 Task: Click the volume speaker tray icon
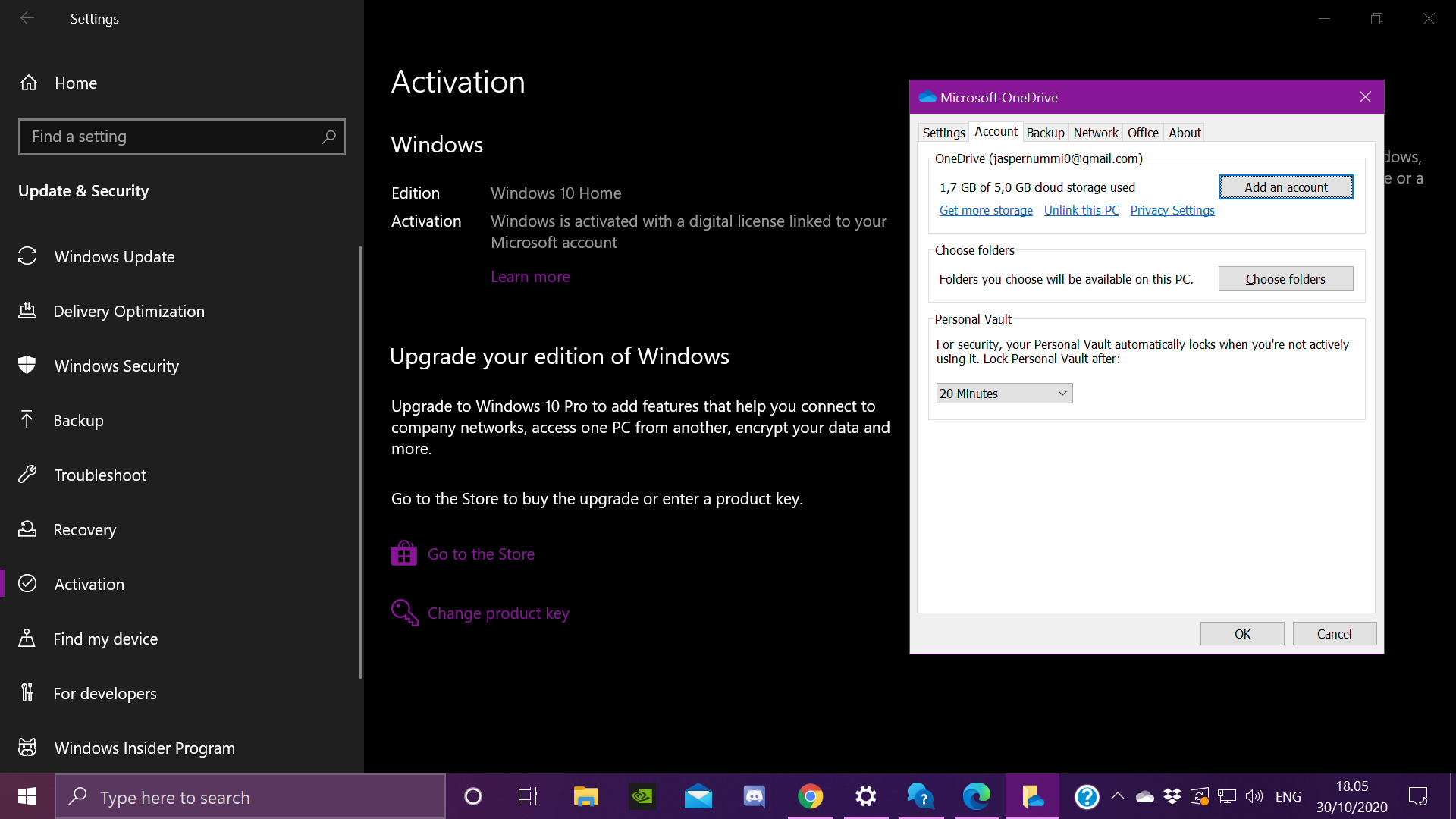pos(1254,796)
